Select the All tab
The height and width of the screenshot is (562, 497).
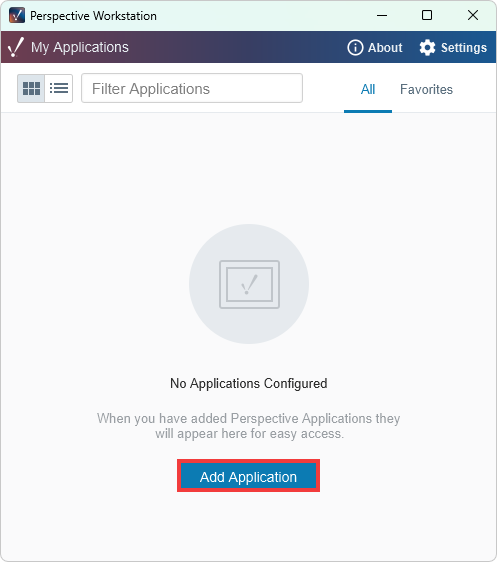pos(368,89)
